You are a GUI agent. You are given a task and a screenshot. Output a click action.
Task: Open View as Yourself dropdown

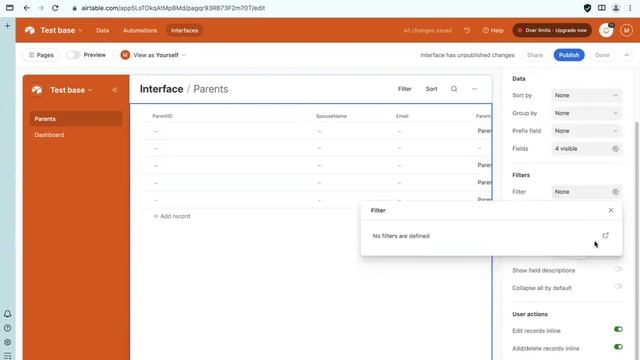point(153,55)
